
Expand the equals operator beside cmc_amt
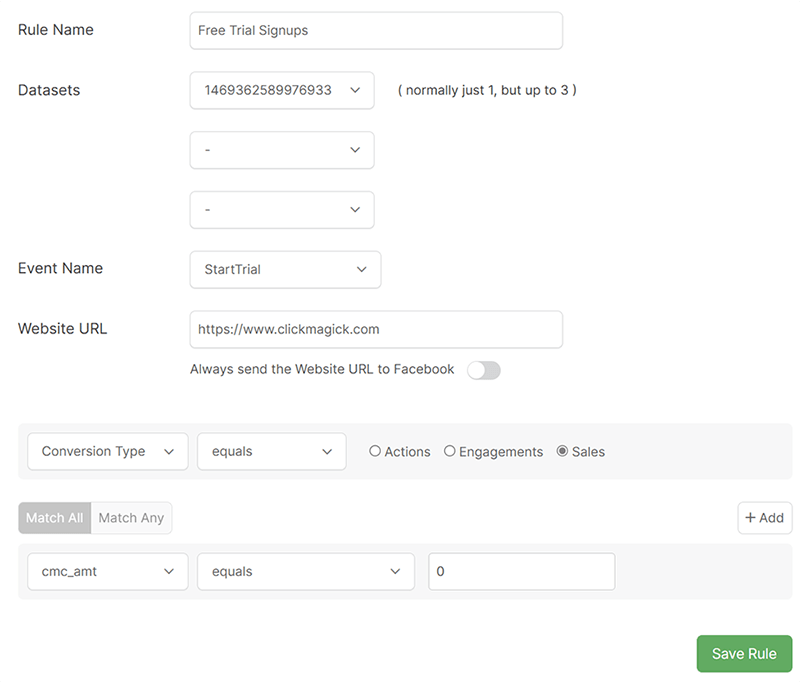(305, 572)
